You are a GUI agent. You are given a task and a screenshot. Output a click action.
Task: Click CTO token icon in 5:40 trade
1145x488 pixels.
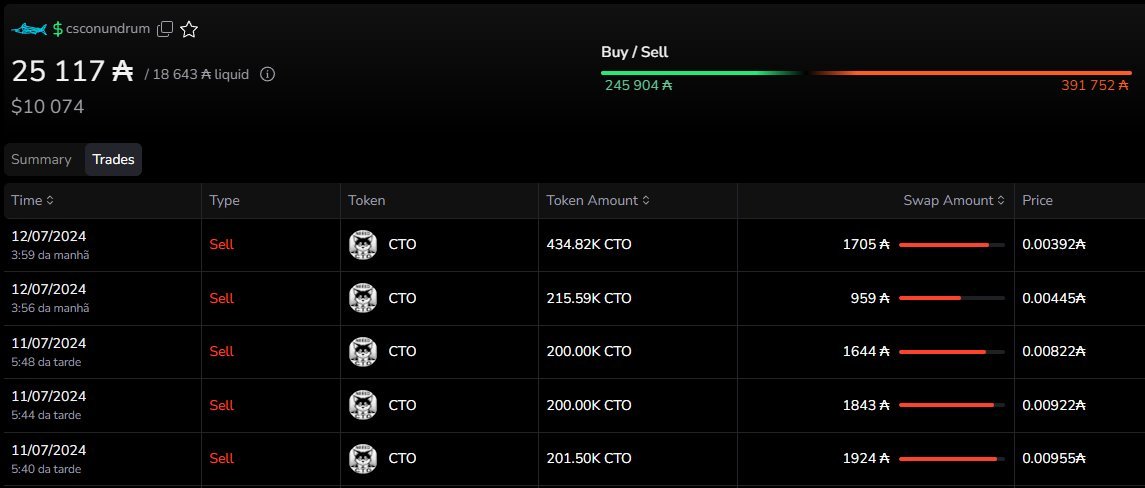click(363, 459)
